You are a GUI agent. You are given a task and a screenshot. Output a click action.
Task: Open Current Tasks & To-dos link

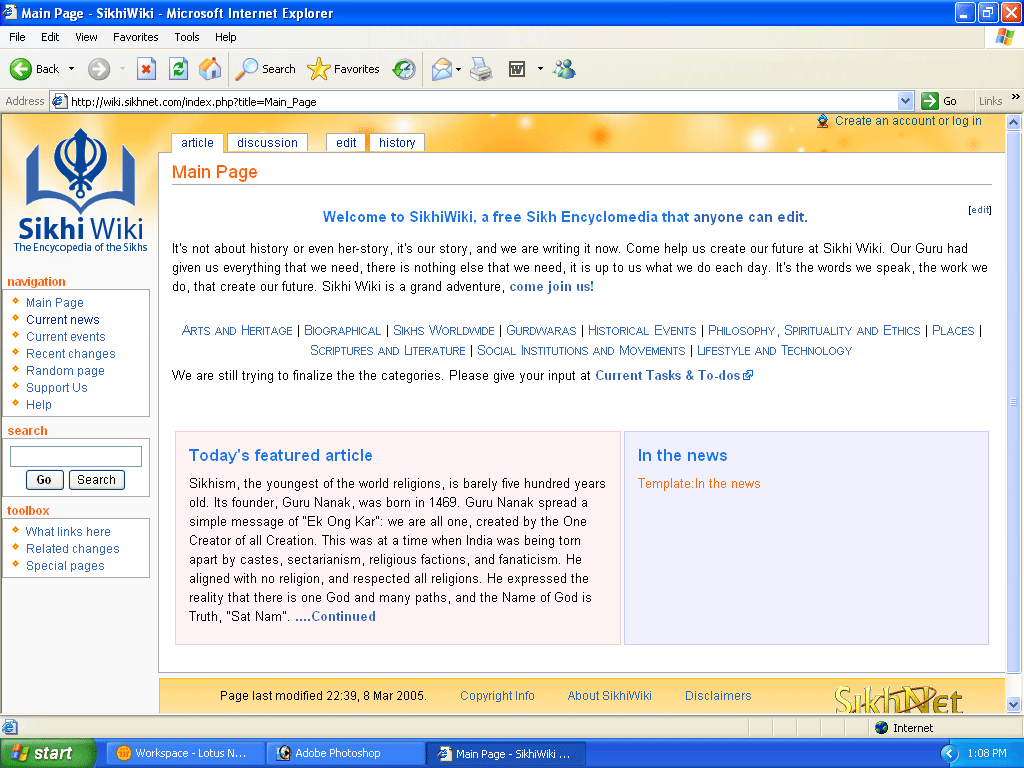pyautogui.click(x=674, y=376)
